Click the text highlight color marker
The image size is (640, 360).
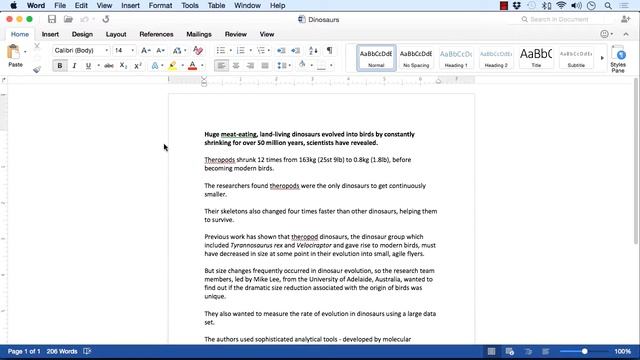click(x=173, y=66)
